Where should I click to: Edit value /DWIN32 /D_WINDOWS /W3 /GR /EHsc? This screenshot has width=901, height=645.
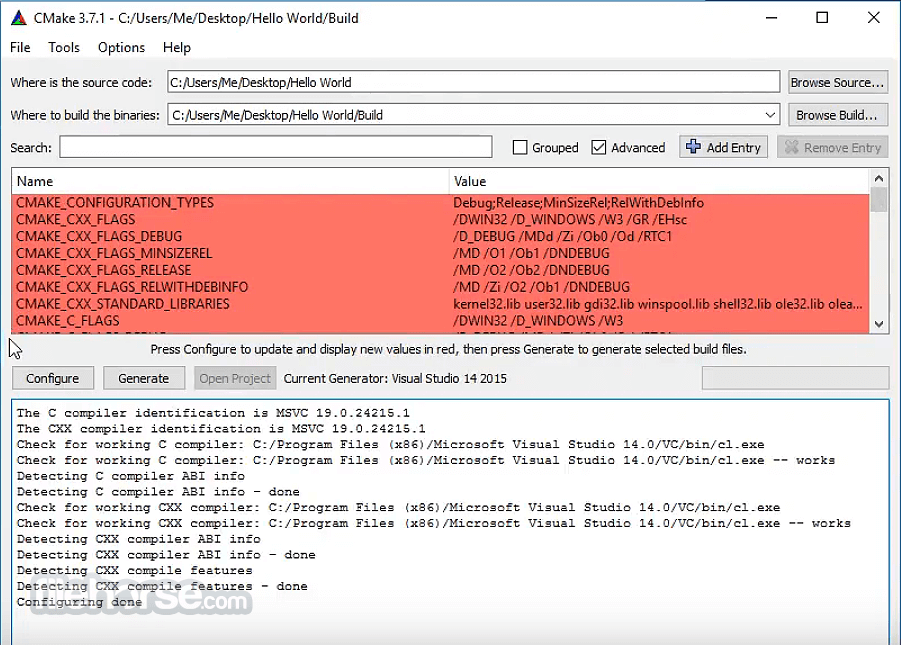pos(570,220)
